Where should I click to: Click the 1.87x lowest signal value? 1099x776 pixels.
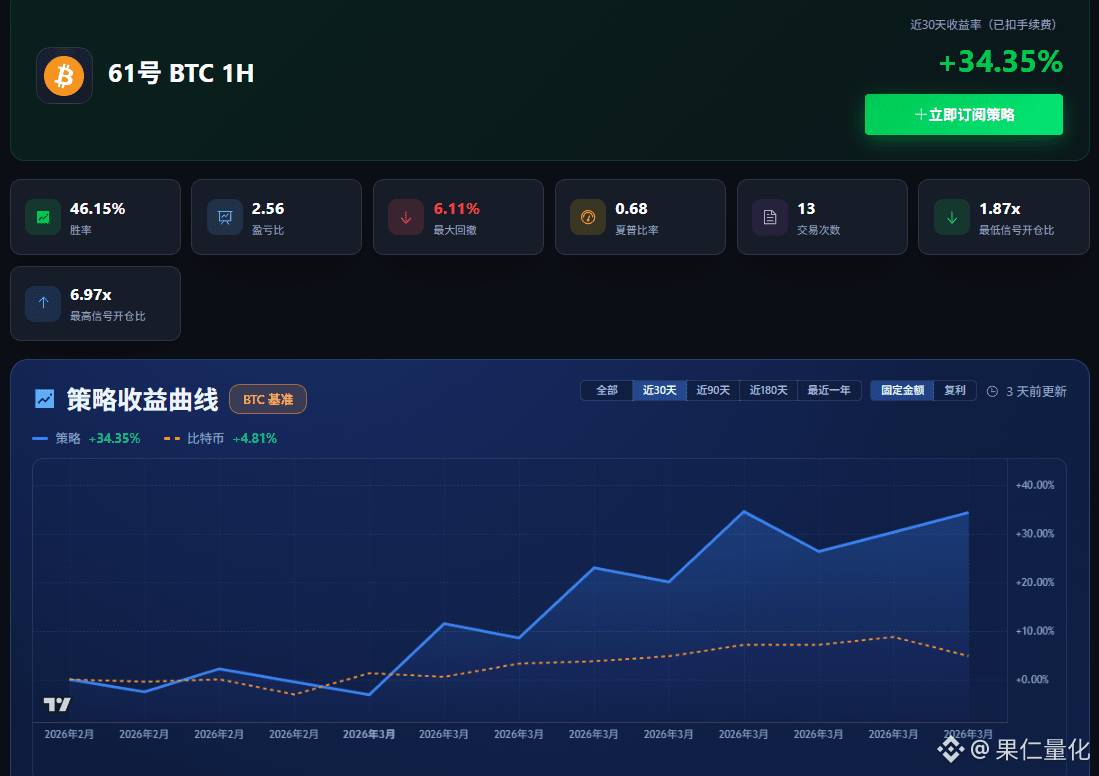coord(999,209)
